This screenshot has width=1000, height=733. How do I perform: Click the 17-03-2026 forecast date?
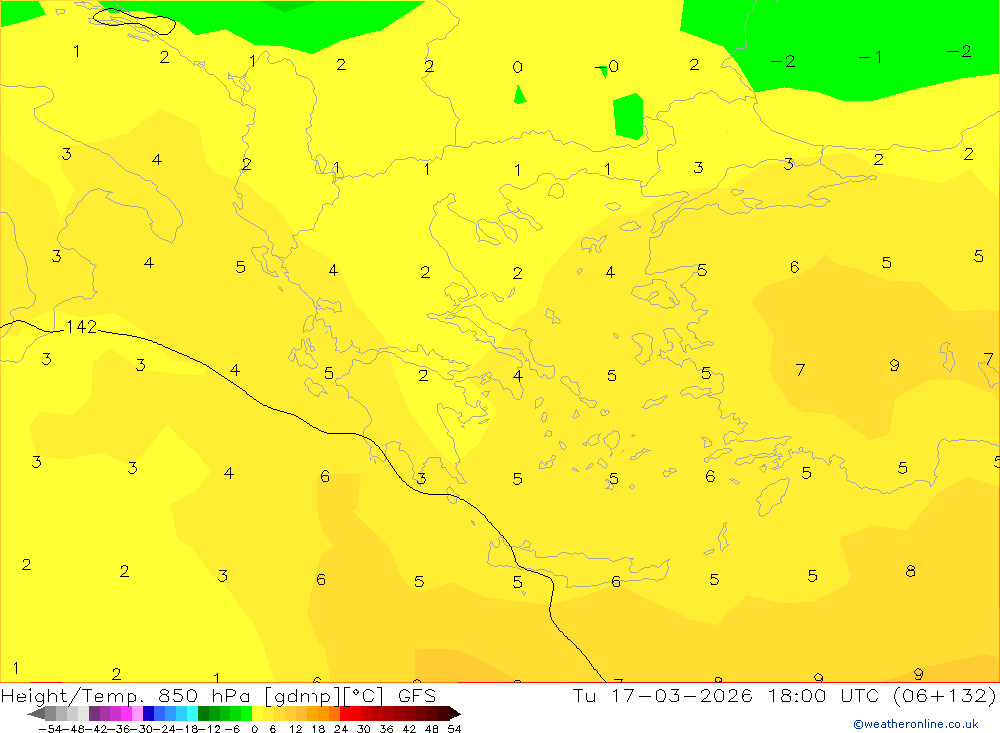682,695
